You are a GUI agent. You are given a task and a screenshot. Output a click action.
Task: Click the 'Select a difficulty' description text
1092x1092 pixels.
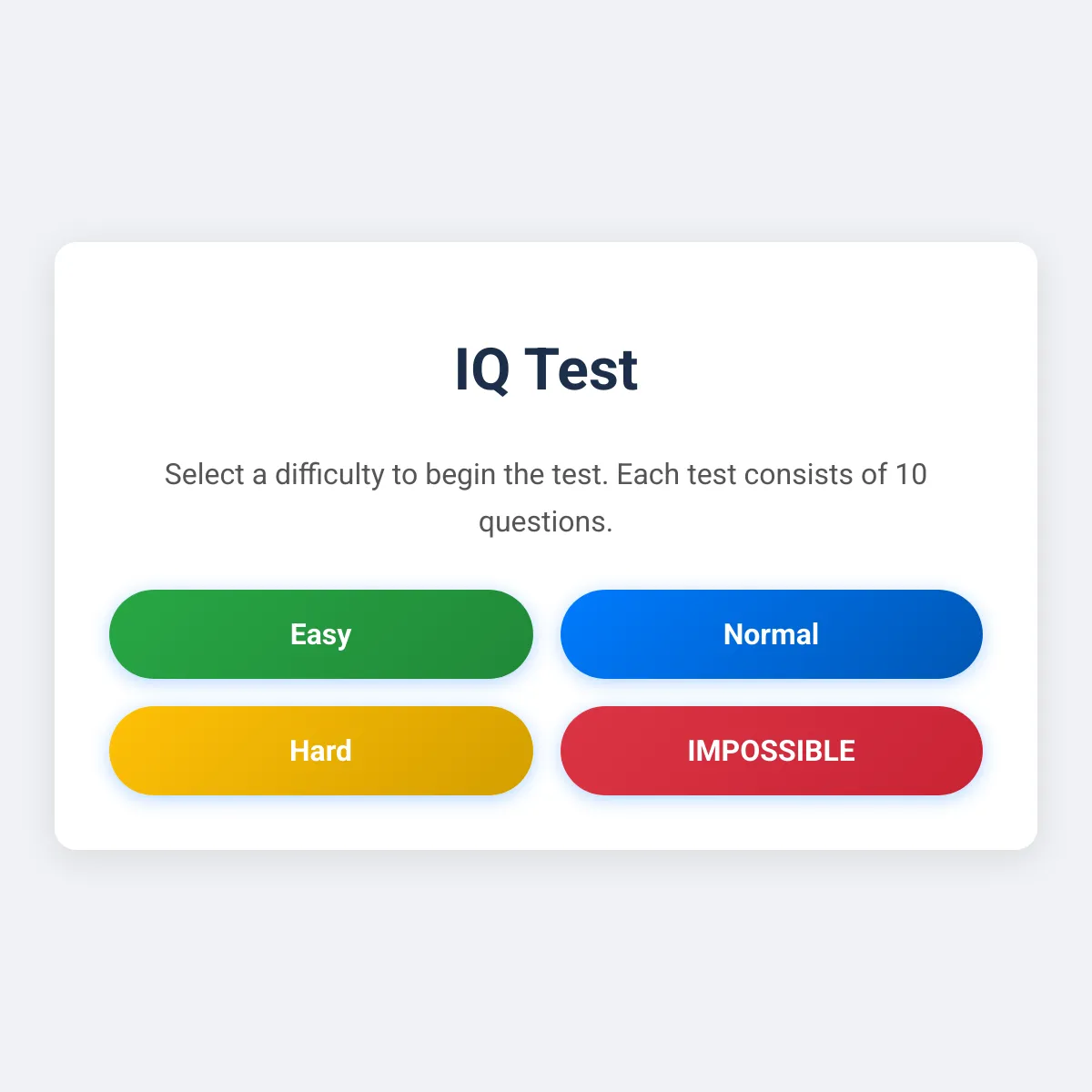pyautogui.click(x=546, y=475)
